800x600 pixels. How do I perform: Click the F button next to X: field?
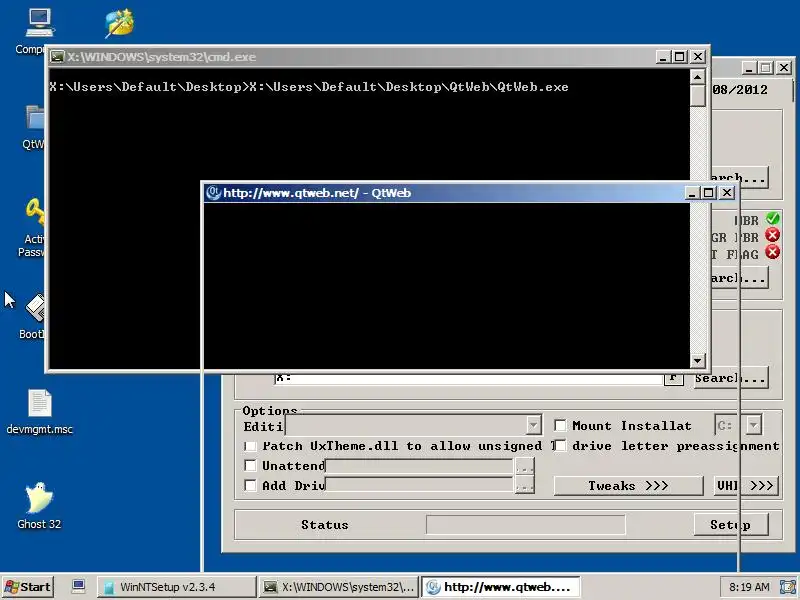click(673, 379)
